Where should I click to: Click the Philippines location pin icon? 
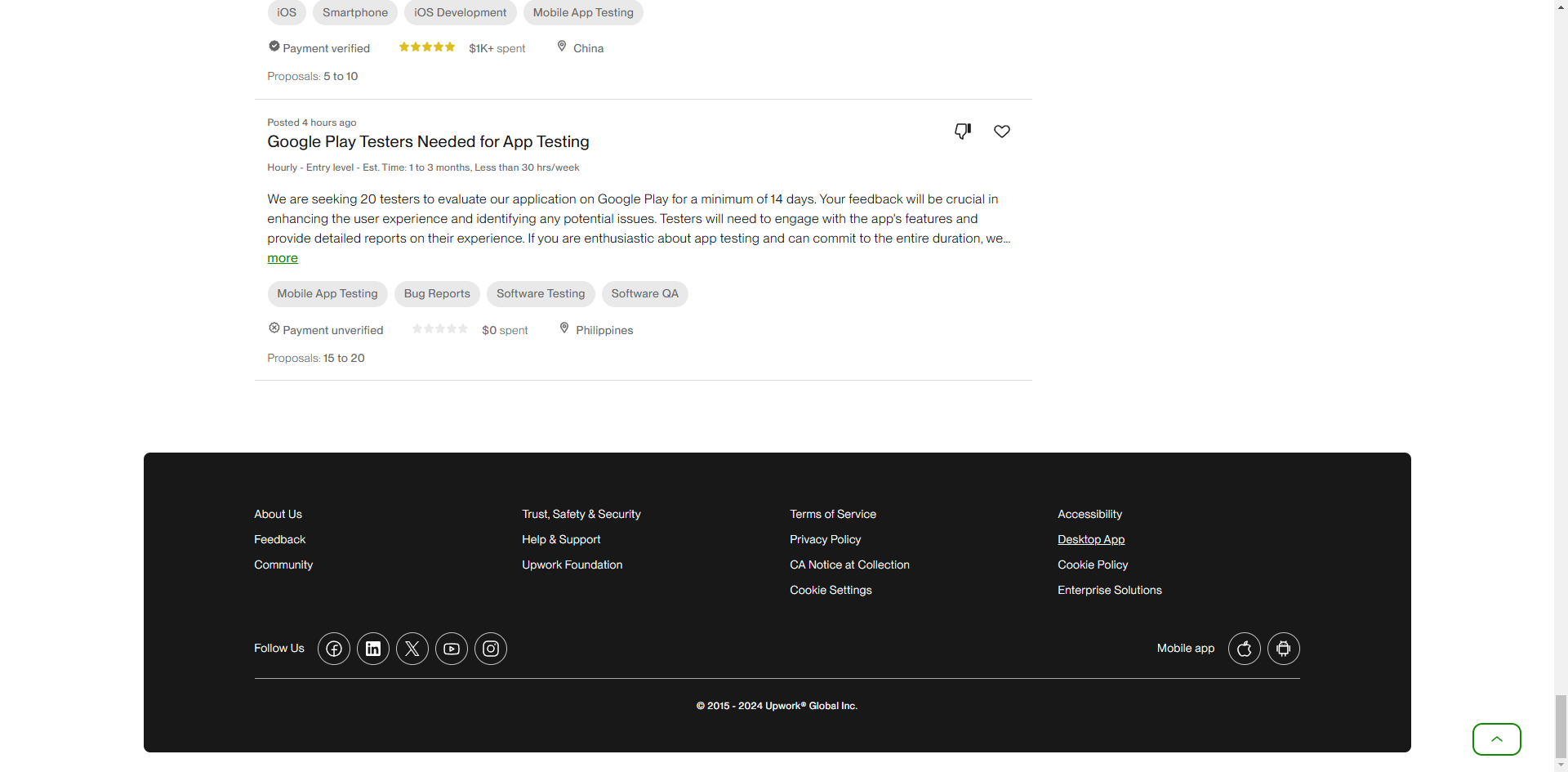click(x=564, y=328)
